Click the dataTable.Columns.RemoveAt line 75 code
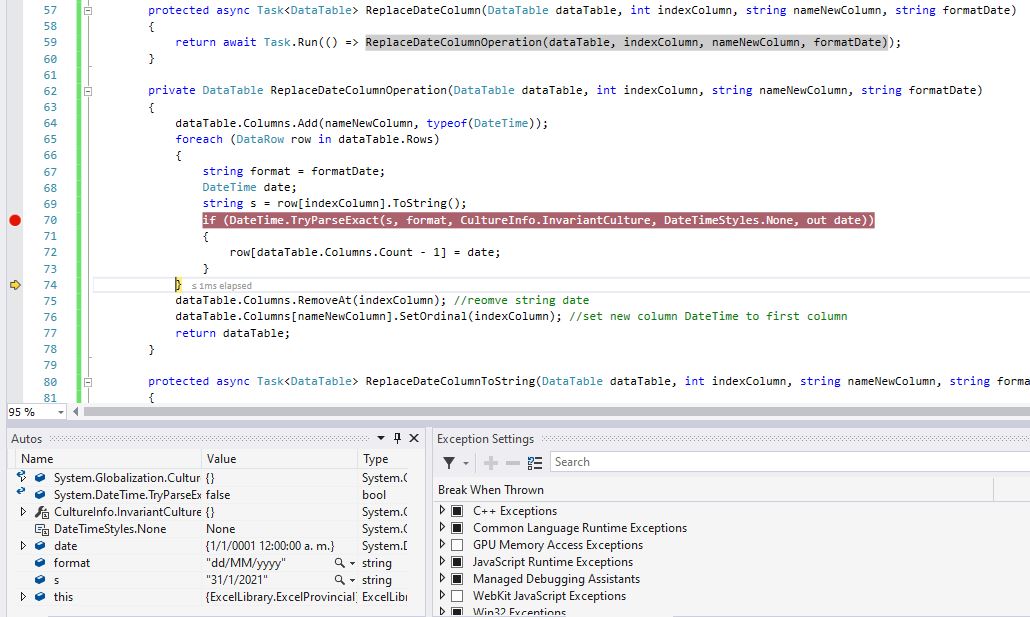This screenshot has height=617, width=1030. point(310,300)
